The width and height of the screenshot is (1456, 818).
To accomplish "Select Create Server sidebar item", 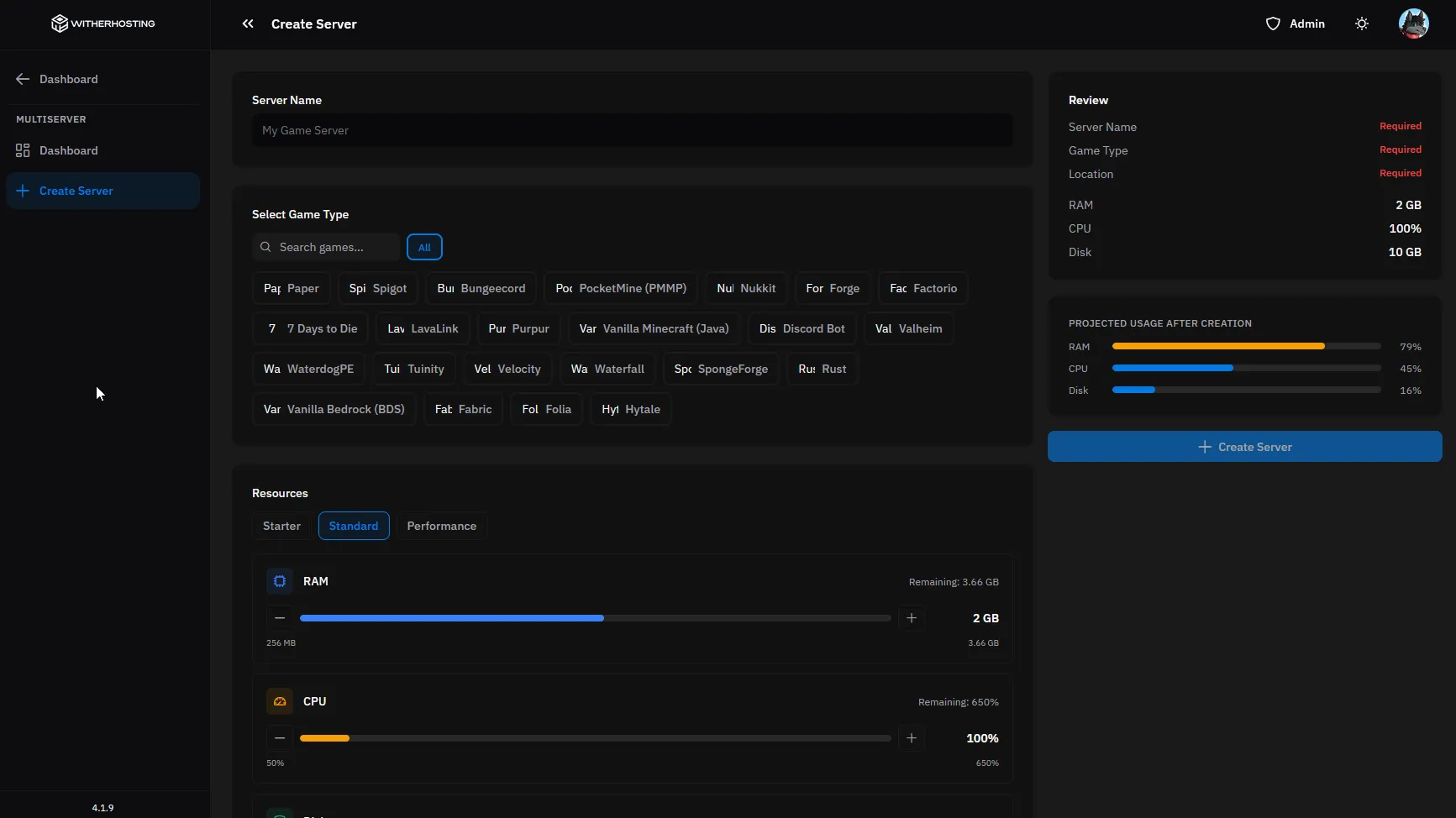I will click(103, 191).
